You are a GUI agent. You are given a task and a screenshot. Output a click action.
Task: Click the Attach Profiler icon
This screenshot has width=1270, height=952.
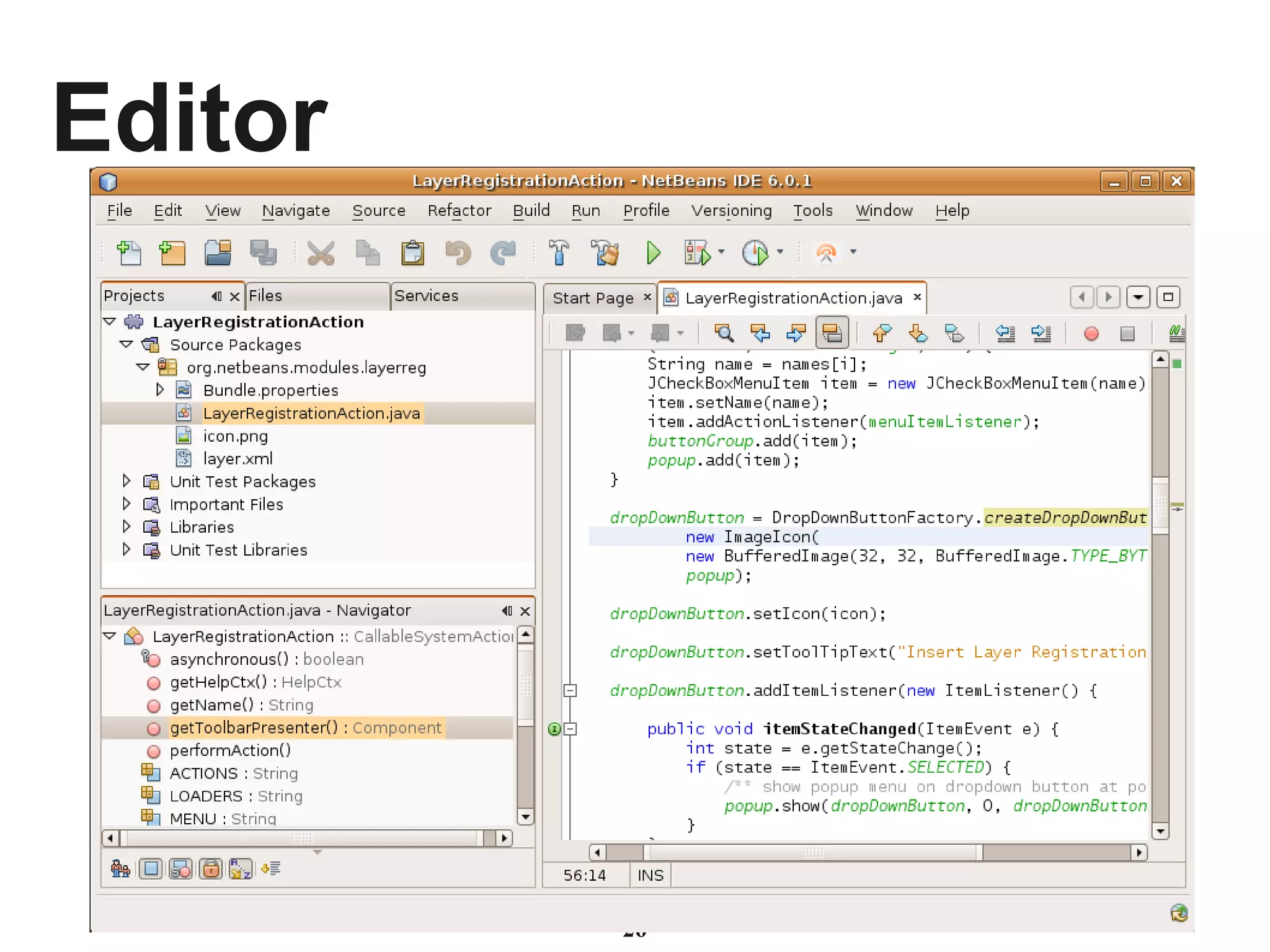tap(826, 252)
